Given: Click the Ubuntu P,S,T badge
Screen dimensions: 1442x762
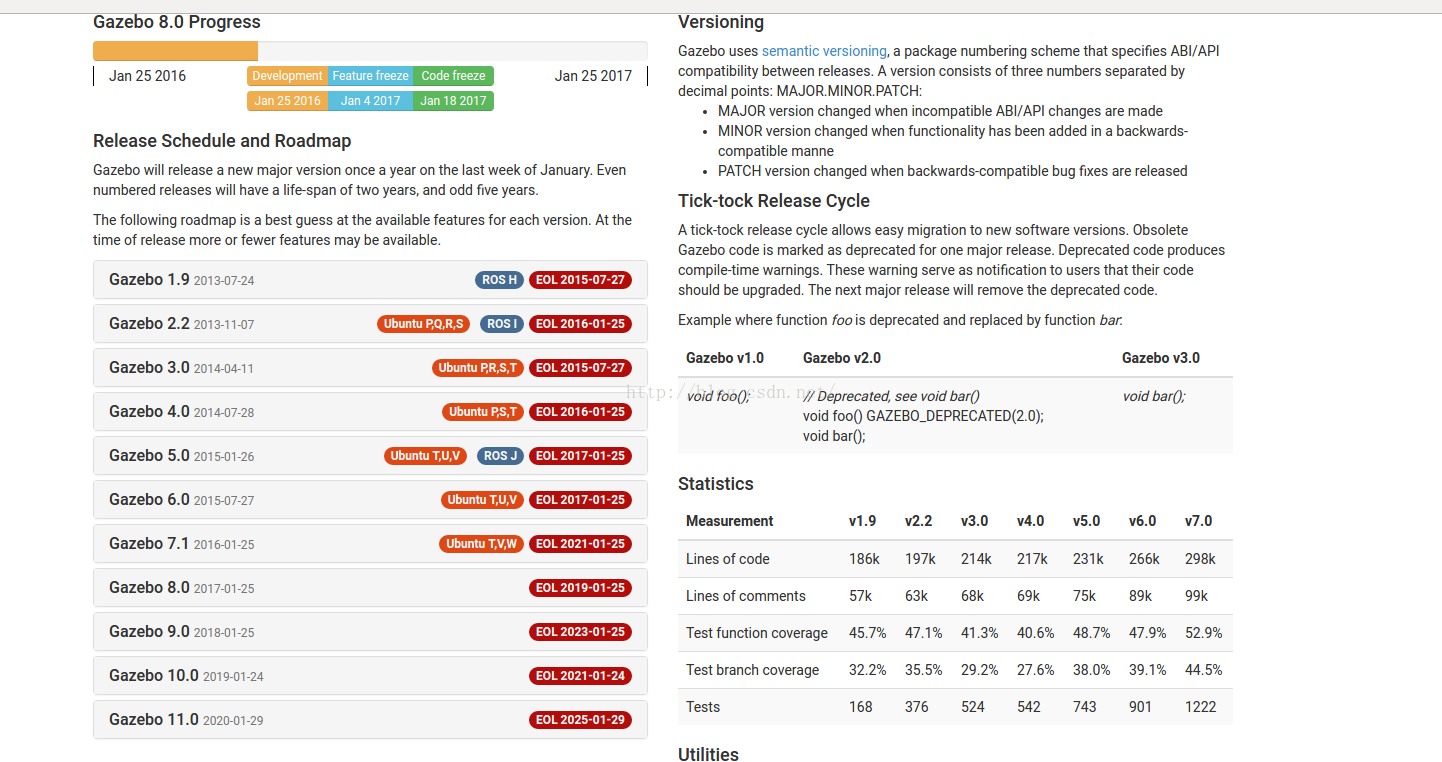Looking at the screenshot, I should click(x=483, y=412).
